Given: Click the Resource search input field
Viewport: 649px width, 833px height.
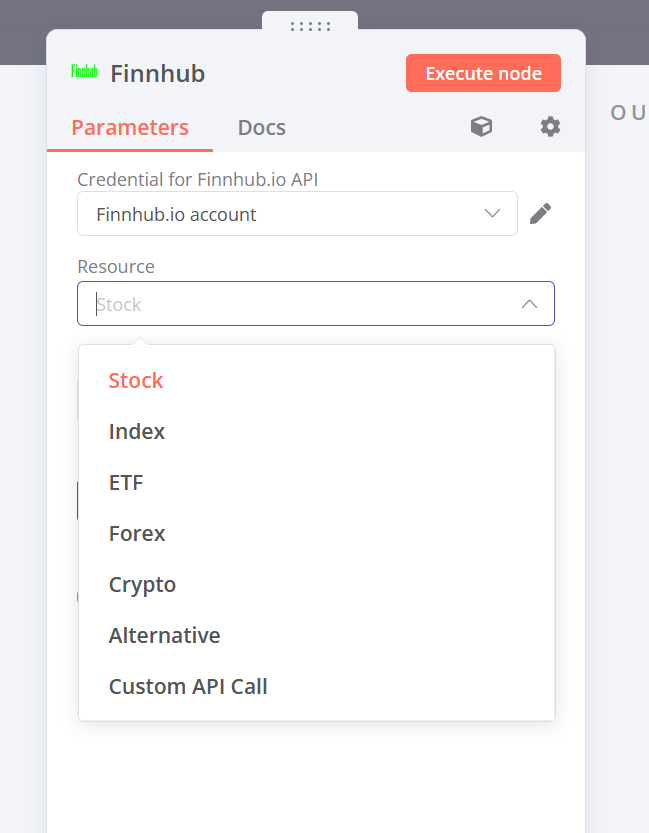Looking at the screenshot, I should click(300, 304).
